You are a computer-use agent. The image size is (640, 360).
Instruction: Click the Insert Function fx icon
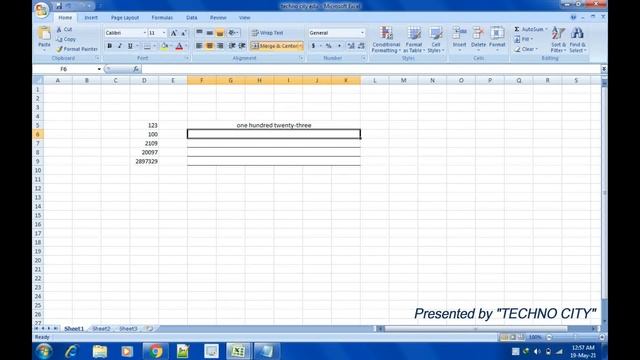136,69
